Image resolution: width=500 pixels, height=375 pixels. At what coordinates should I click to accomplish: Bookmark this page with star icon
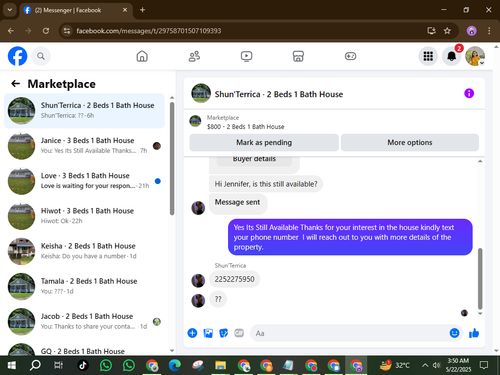[x=447, y=31]
